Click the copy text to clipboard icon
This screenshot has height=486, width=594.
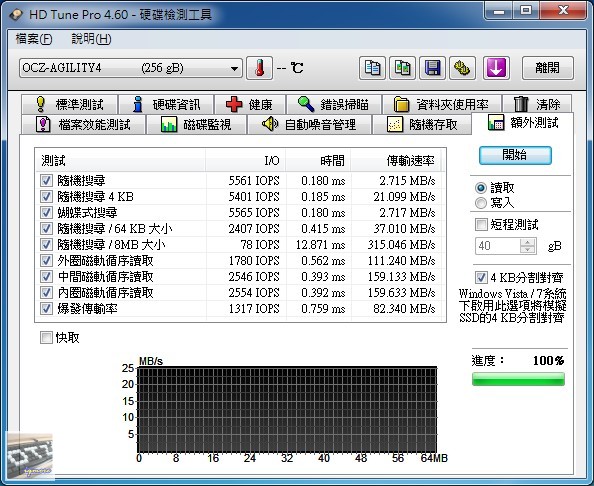pyautogui.click(x=372, y=68)
